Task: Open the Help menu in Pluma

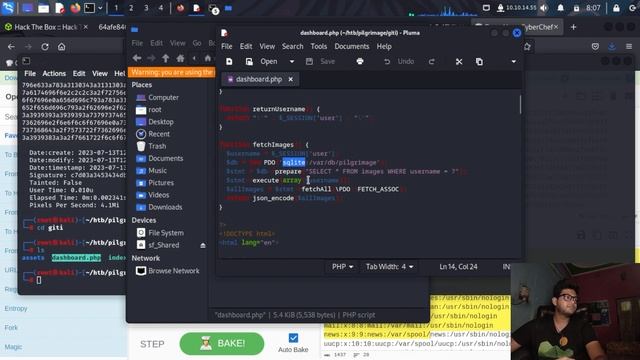Action: [x=384, y=47]
